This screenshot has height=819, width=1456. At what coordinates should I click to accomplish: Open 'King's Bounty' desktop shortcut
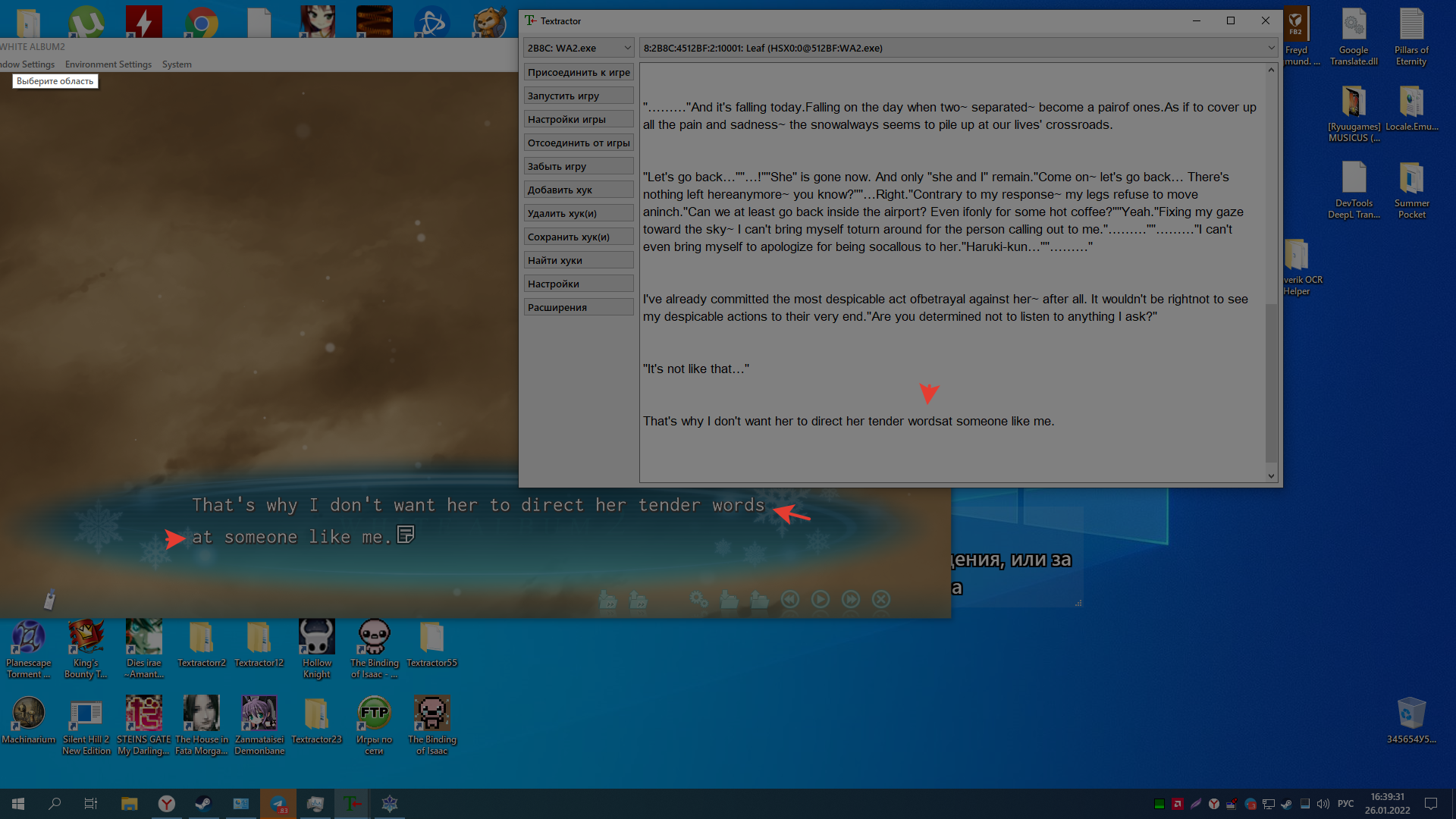pos(86,649)
